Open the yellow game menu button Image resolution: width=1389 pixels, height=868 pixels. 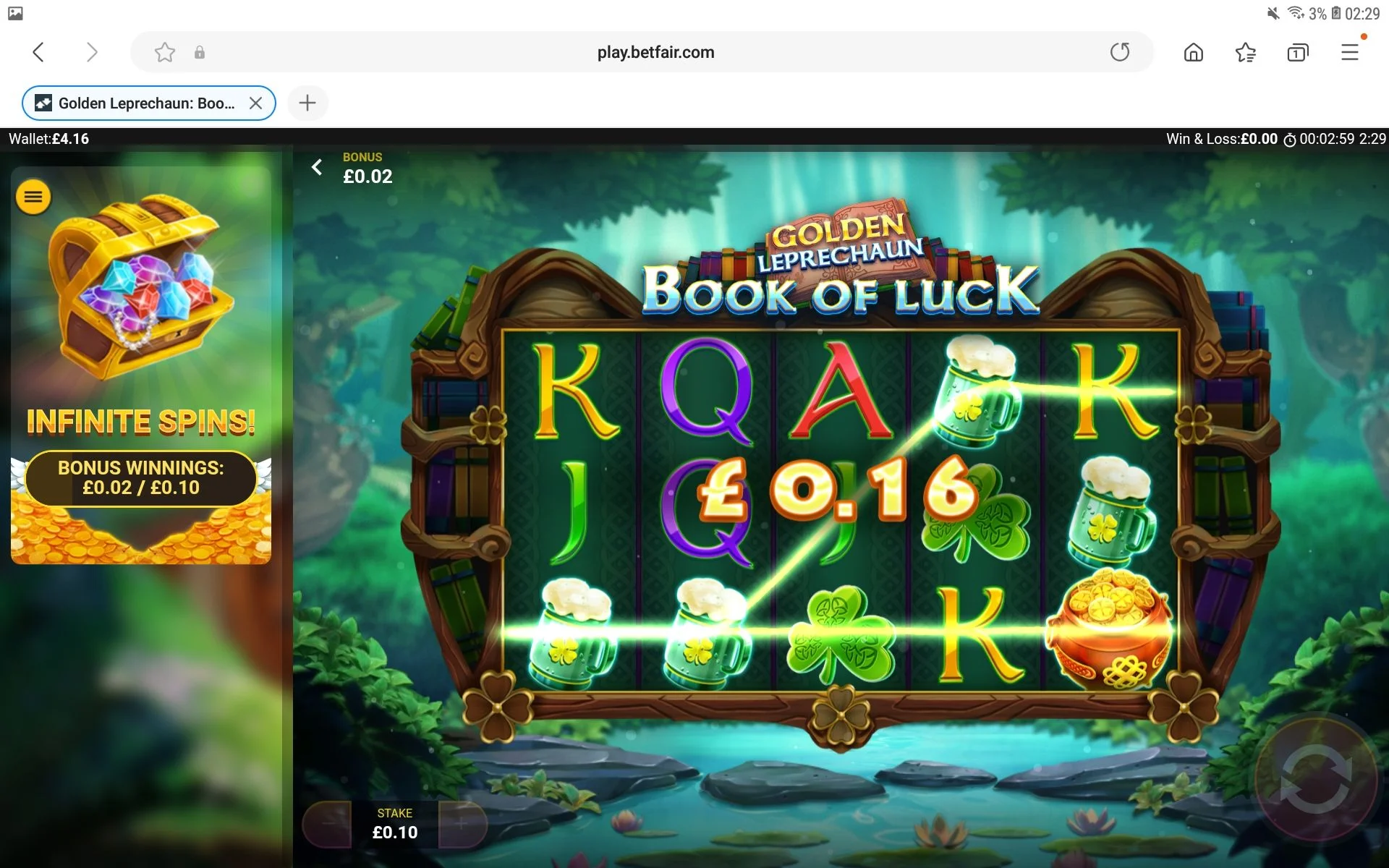33,197
